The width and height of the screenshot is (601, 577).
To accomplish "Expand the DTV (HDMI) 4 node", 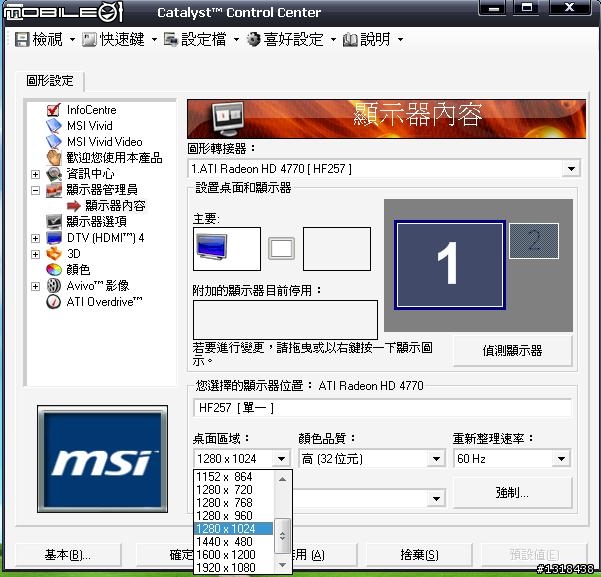I will pos(35,238).
